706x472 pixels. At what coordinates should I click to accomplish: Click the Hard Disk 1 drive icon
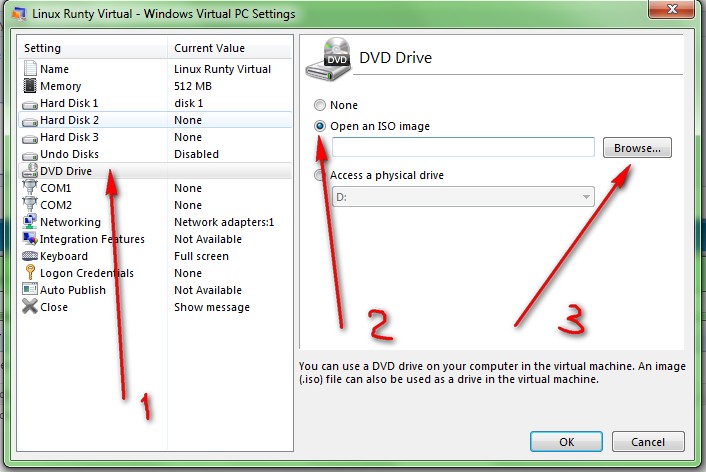pyautogui.click(x=30, y=105)
